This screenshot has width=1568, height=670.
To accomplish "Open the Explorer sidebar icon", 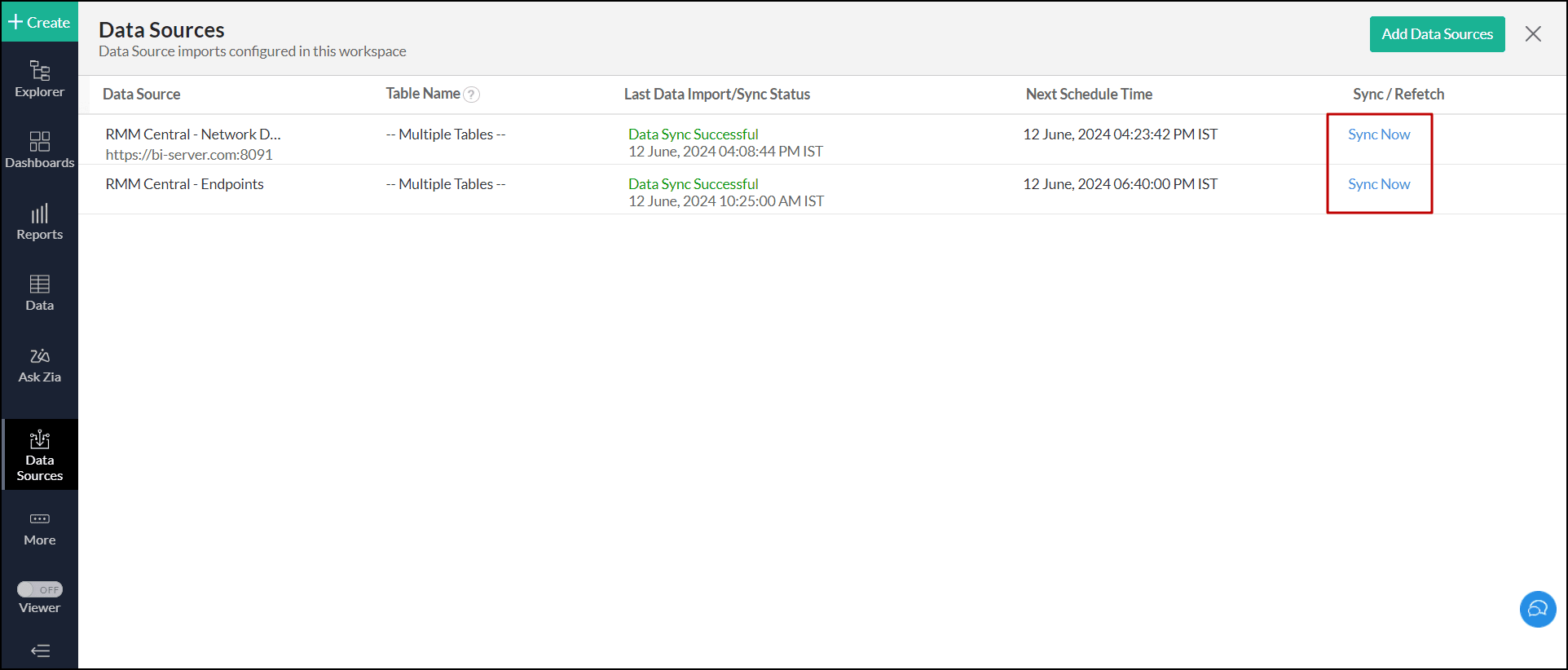I will pyautogui.click(x=39, y=79).
